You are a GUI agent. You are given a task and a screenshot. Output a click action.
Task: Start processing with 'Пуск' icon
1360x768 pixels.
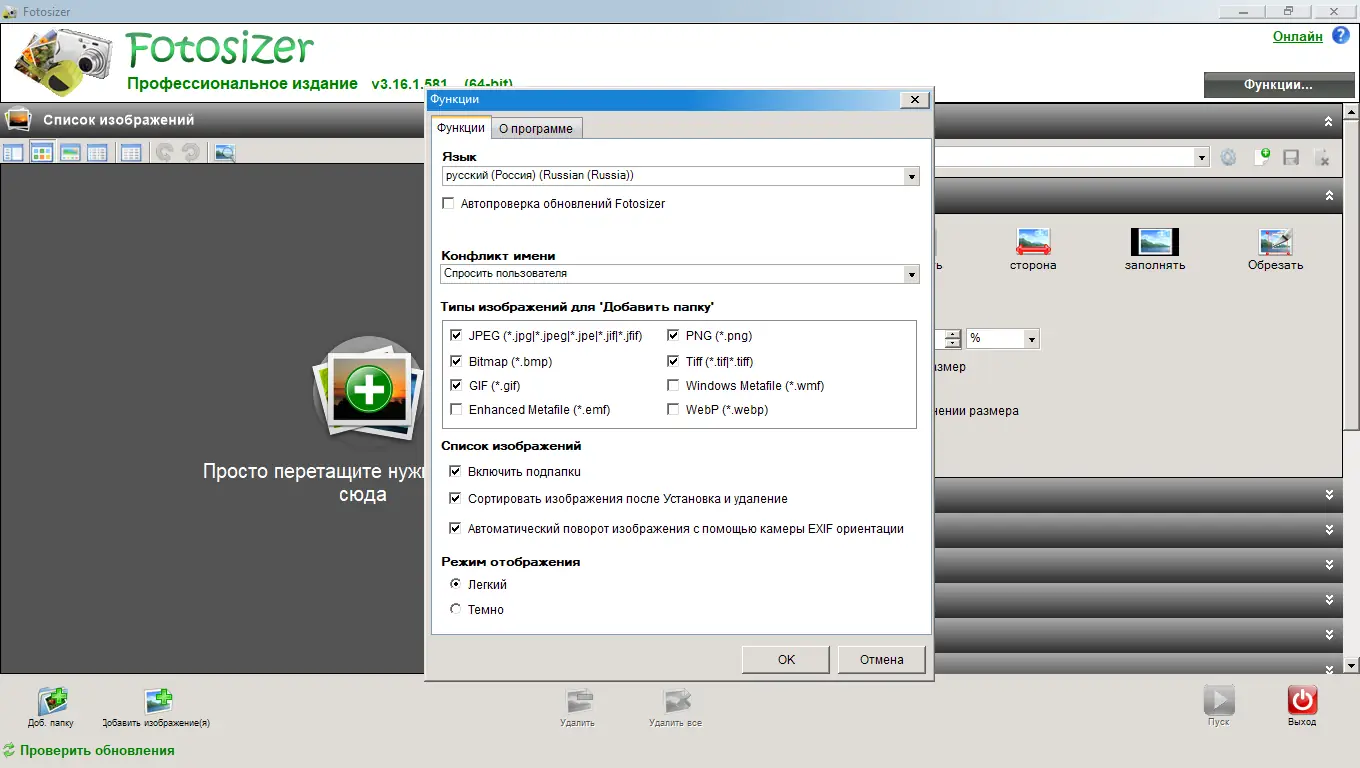(1219, 705)
